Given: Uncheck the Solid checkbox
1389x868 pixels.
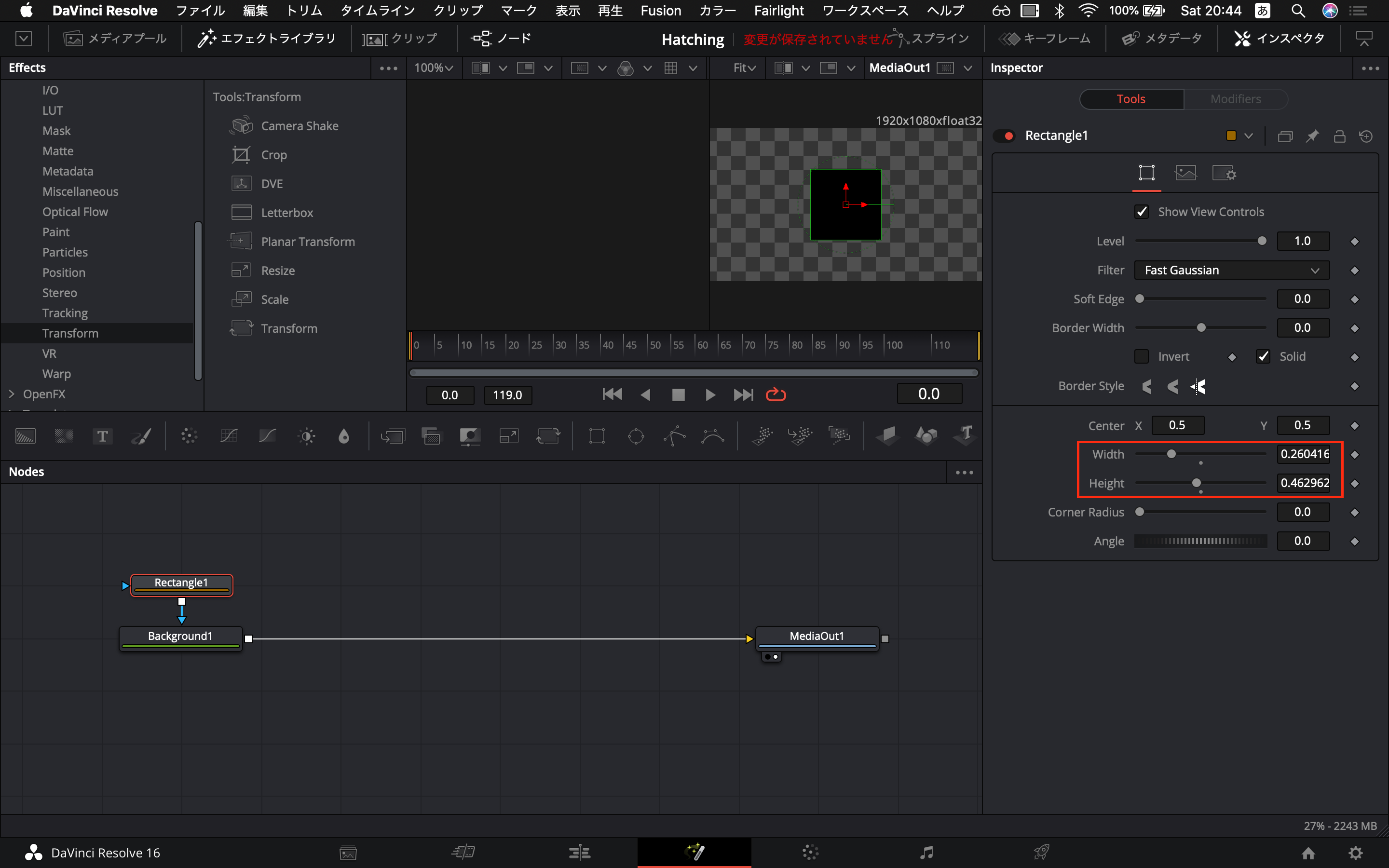Looking at the screenshot, I should tap(1263, 356).
